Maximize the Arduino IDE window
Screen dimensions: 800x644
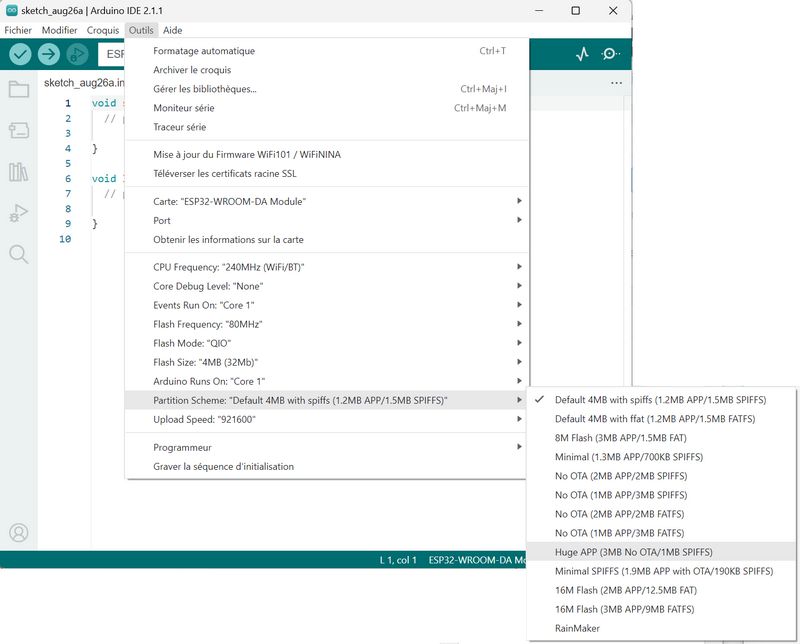tap(576, 10)
